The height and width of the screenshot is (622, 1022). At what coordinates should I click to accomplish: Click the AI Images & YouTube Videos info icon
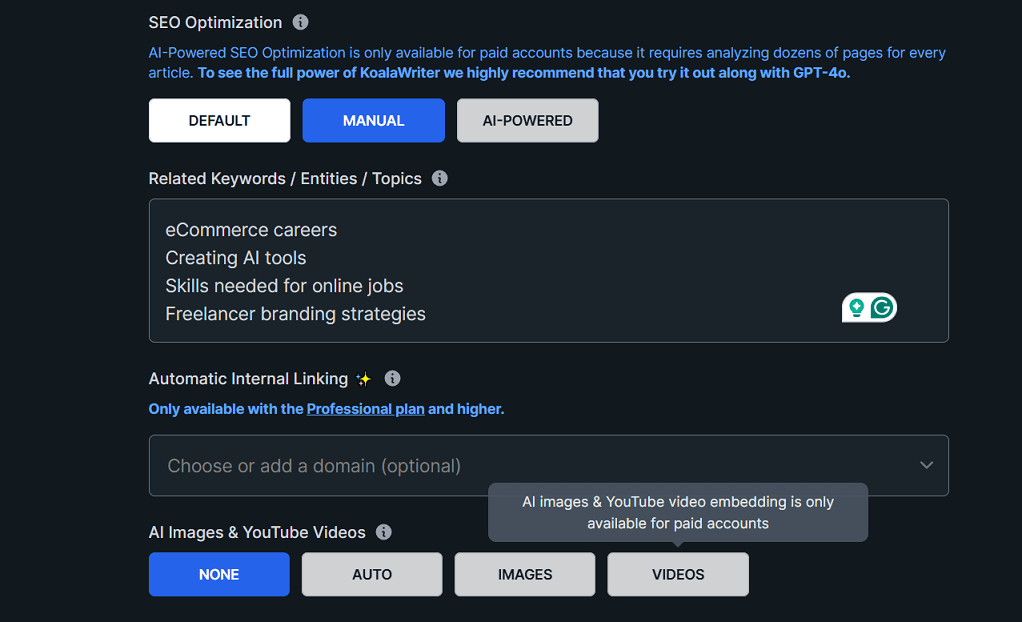pyautogui.click(x=383, y=532)
